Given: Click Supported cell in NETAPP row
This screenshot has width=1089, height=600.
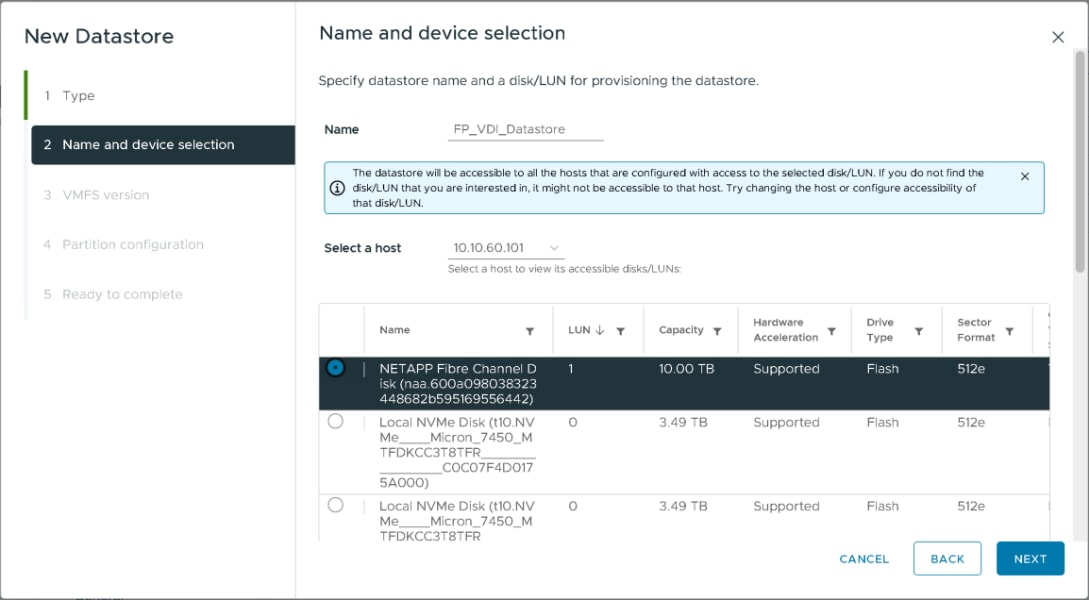Looking at the screenshot, I should click(786, 369).
